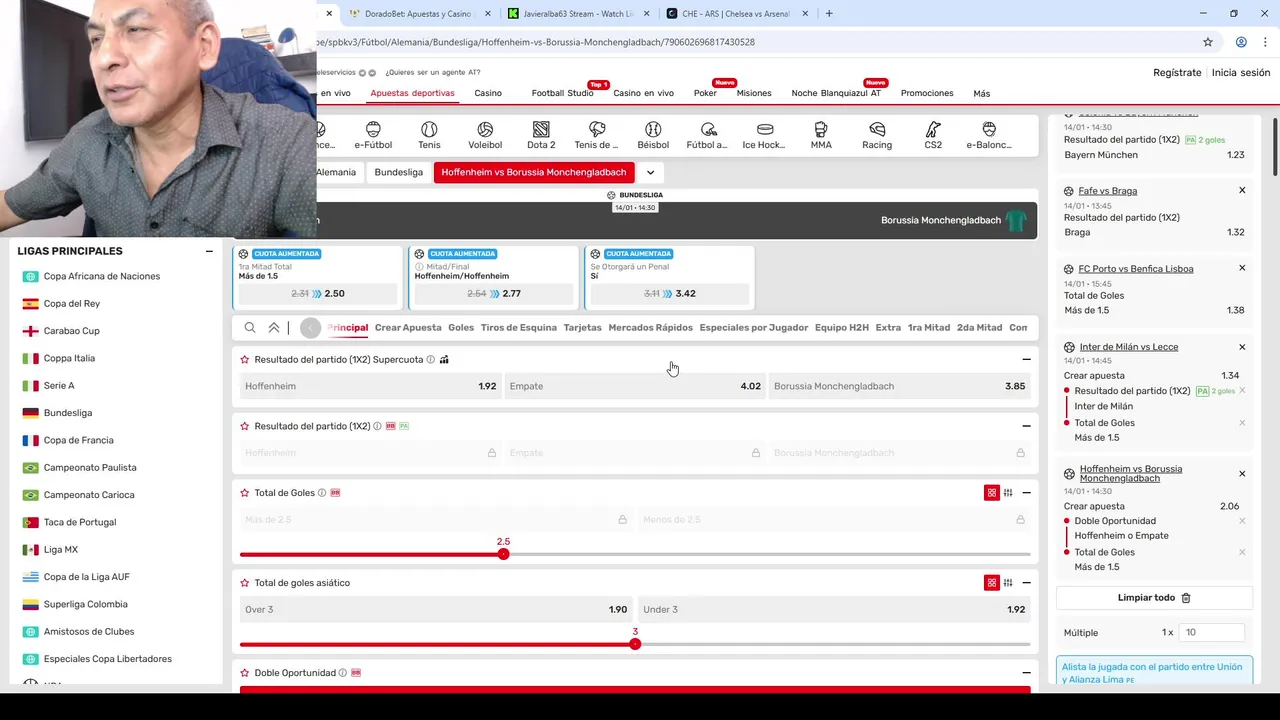The width and height of the screenshot is (1280, 720).
Task: Open a new browser tab
Action: point(829,14)
